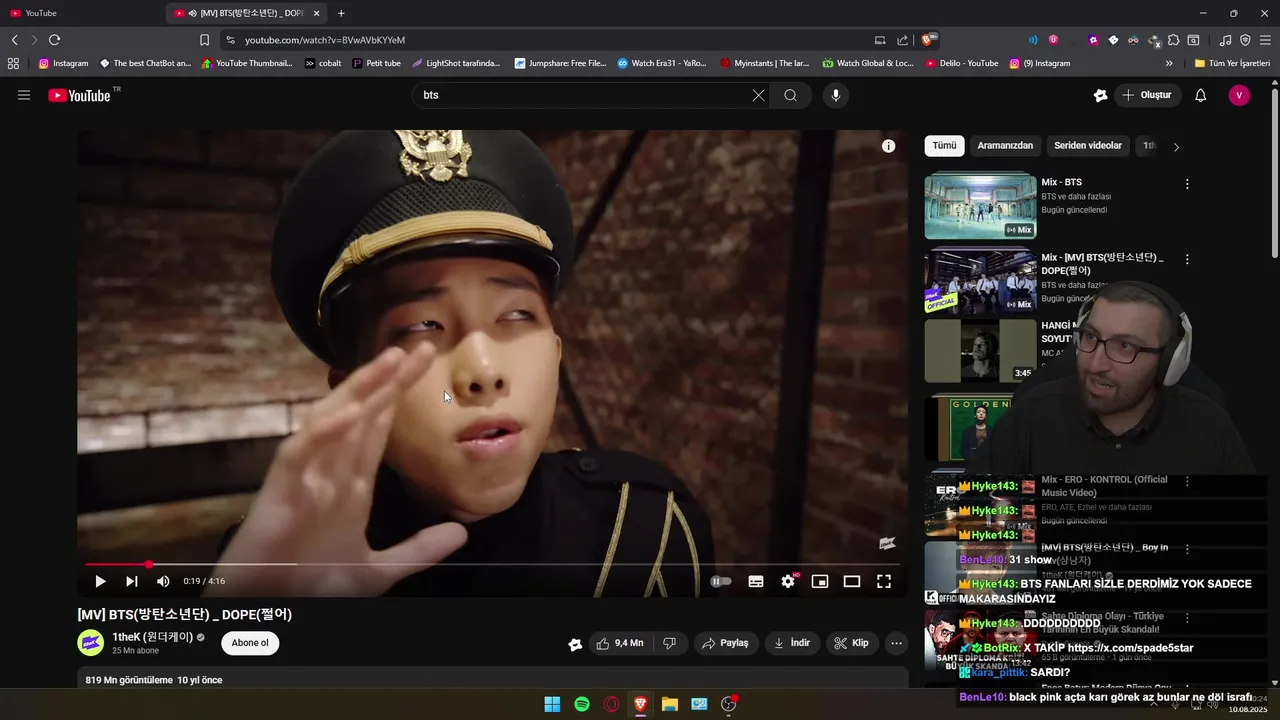Bookmark this page icon
Image resolution: width=1280 pixels, height=720 pixels.
coord(204,40)
